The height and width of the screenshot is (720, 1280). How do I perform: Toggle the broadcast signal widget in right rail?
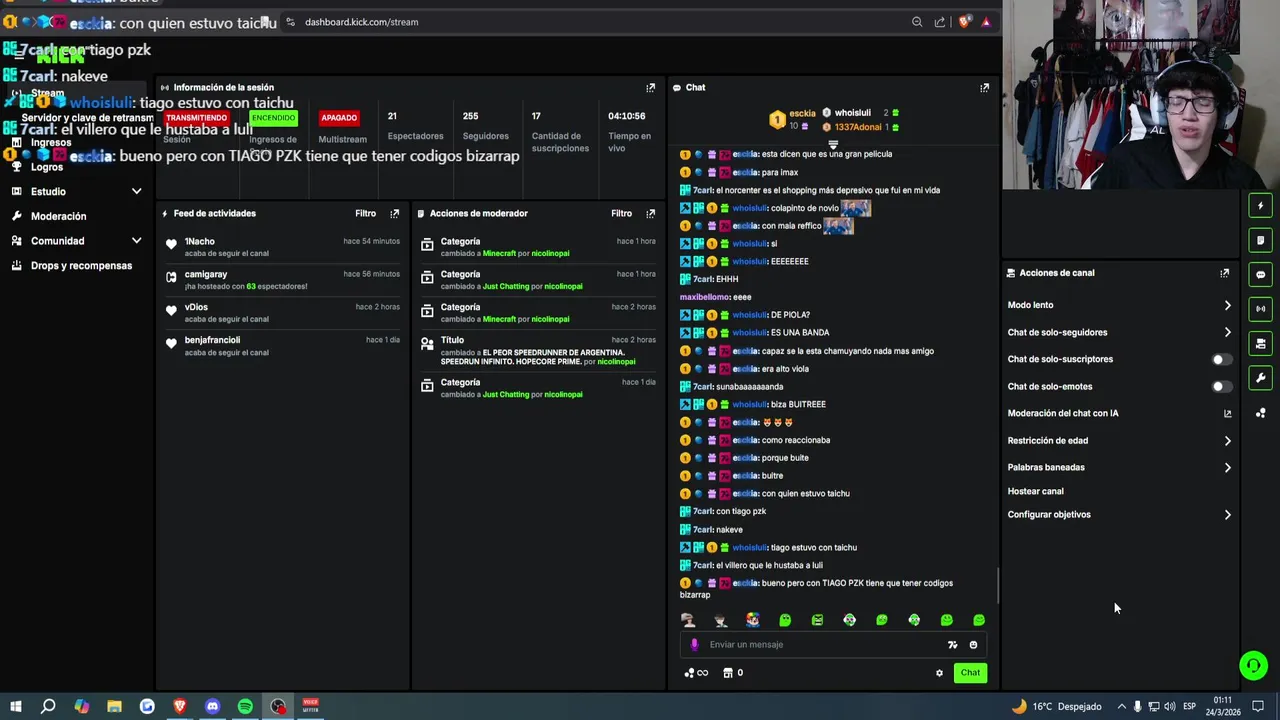click(1260, 309)
